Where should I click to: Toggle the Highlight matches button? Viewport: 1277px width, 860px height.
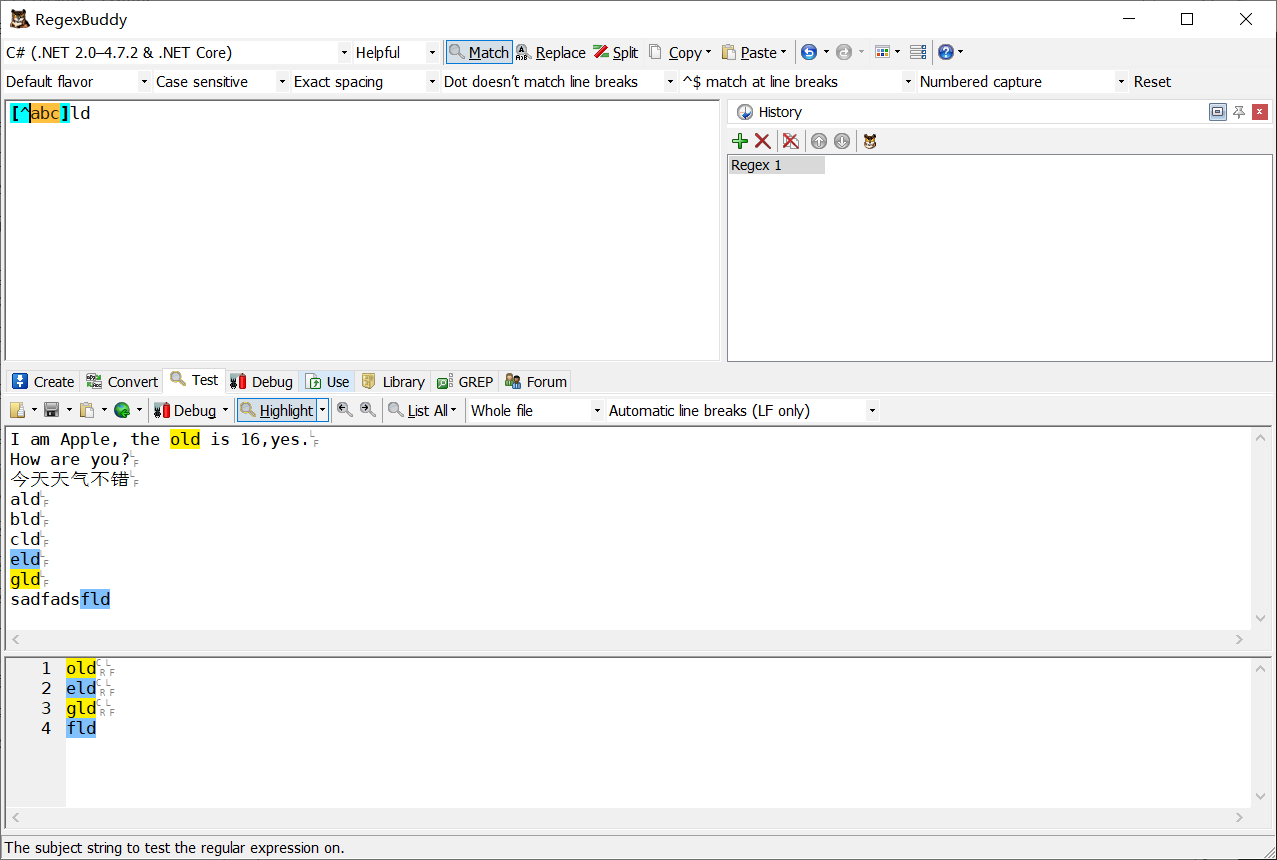tap(277, 410)
